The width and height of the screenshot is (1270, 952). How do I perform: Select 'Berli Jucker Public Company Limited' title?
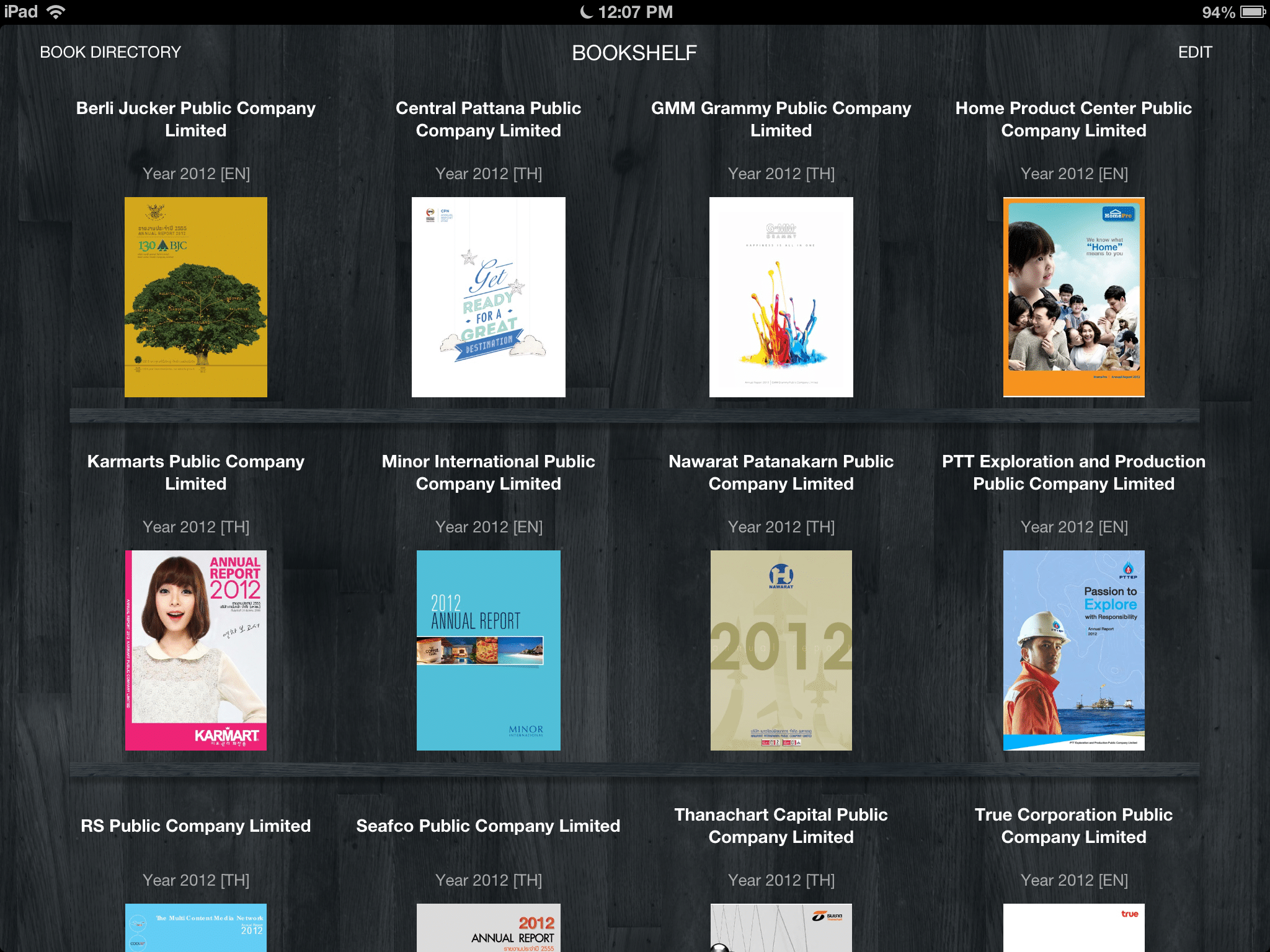196,119
